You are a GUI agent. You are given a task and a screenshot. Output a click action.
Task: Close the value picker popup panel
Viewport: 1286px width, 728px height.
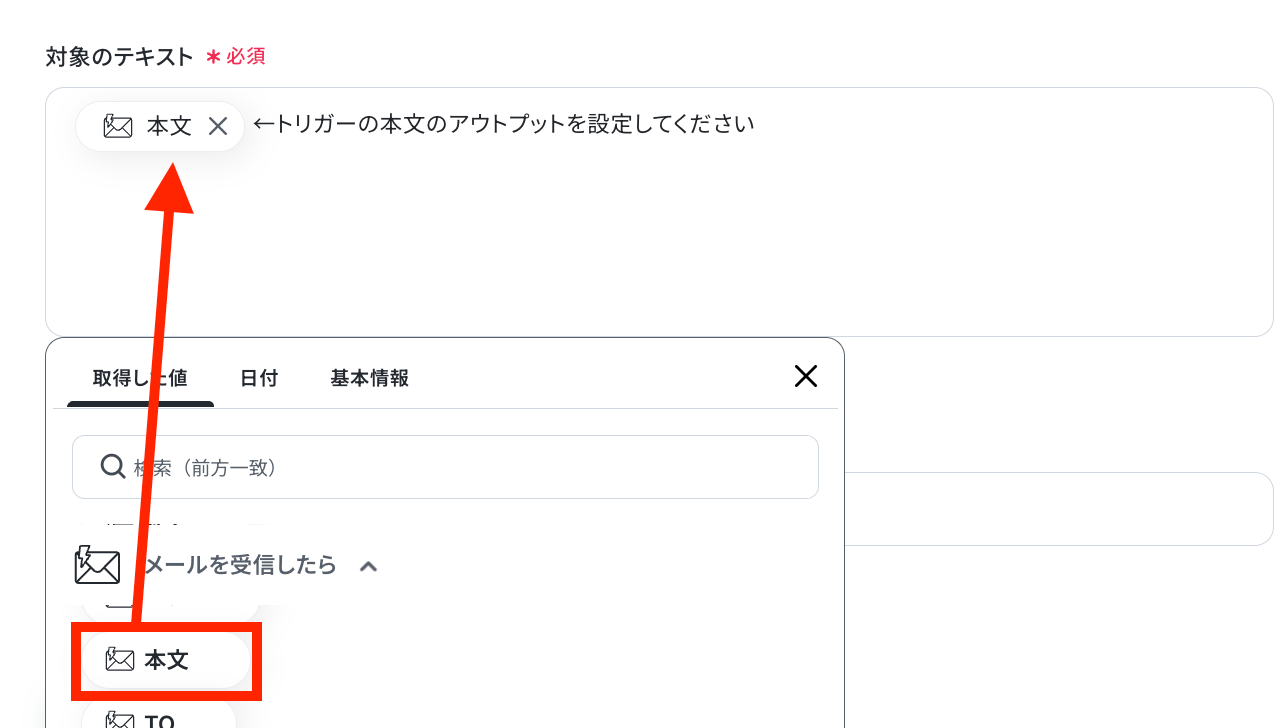tap(806, 376)
